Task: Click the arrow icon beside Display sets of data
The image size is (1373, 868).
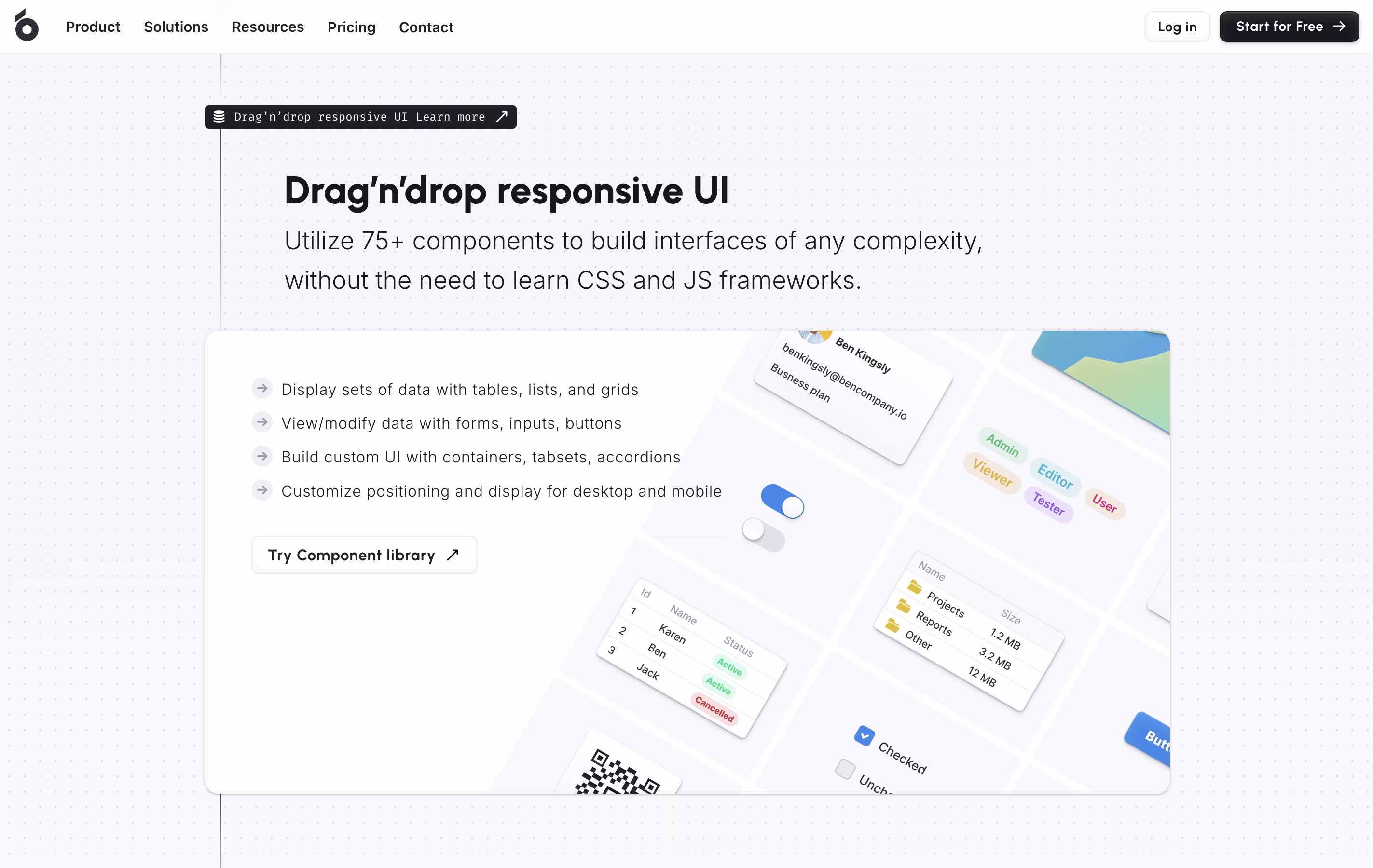Action: click(x=262, y=389)
